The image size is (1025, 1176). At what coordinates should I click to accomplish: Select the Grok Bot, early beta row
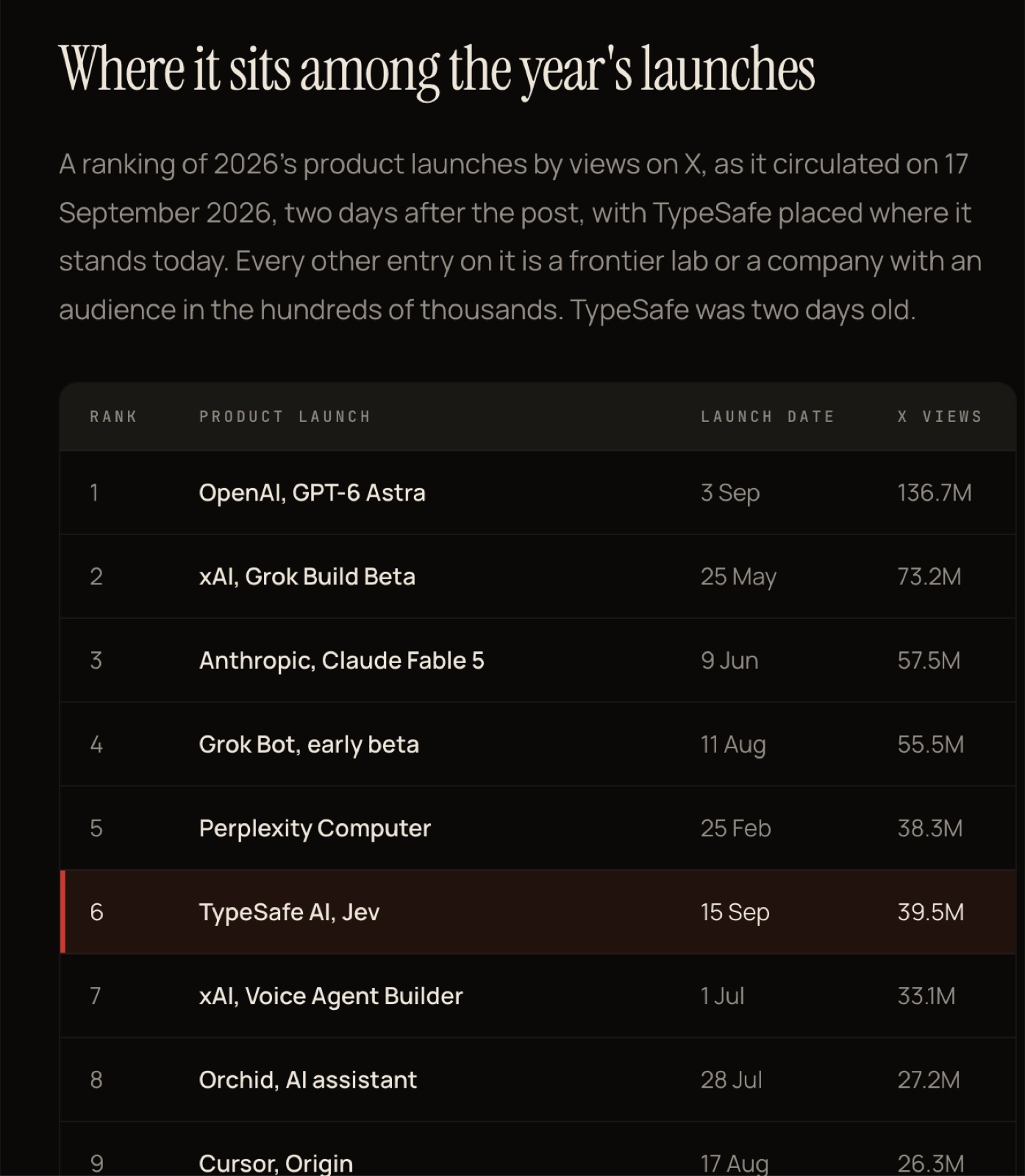tap(537, 744)
